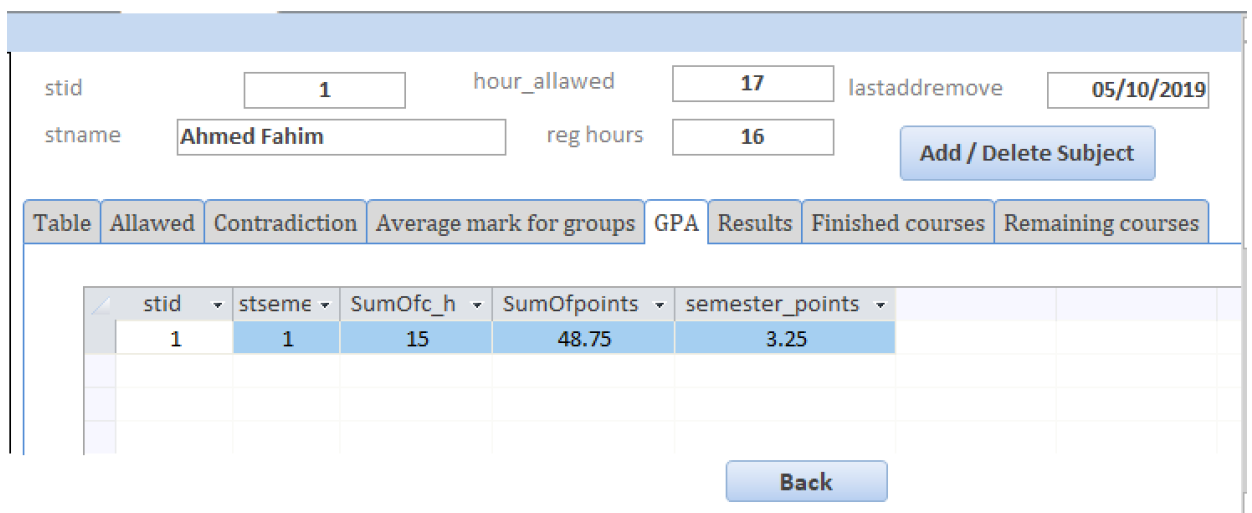Click the hour_allowed field showing 17
The image size is (1252, 513).
[x=753, y=84]
